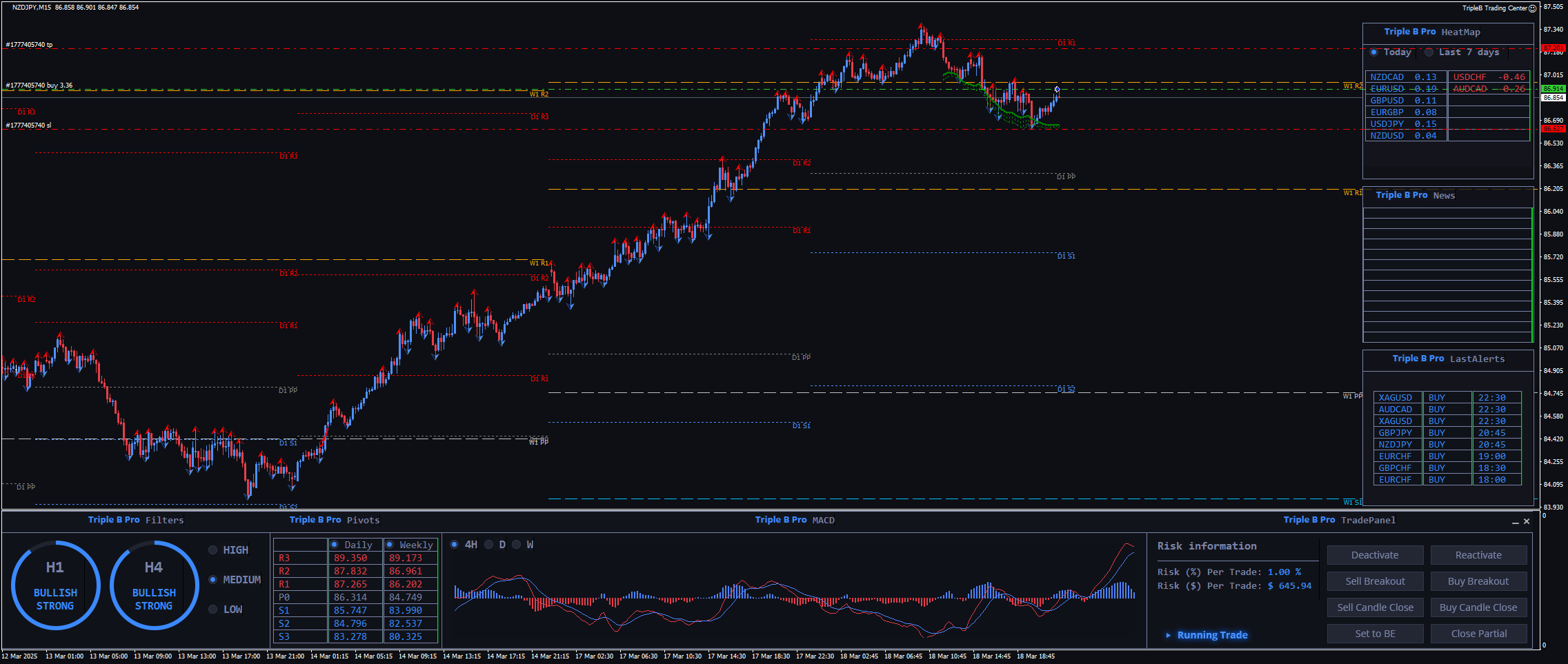
Task: Click the H1 bullish strength gauge
Action: [55, 585]
